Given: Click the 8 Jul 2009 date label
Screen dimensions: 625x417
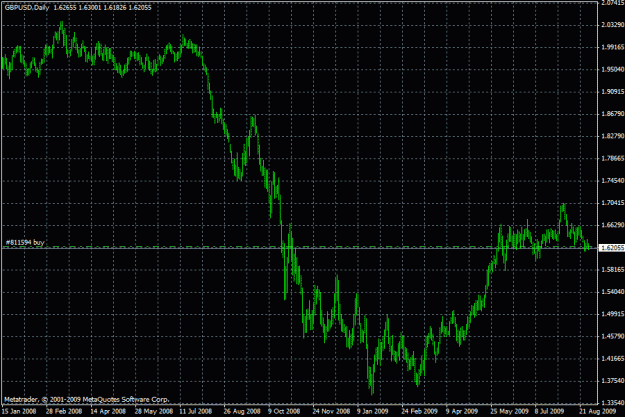Looking at the screenshot, I should [x=549, y=411].
